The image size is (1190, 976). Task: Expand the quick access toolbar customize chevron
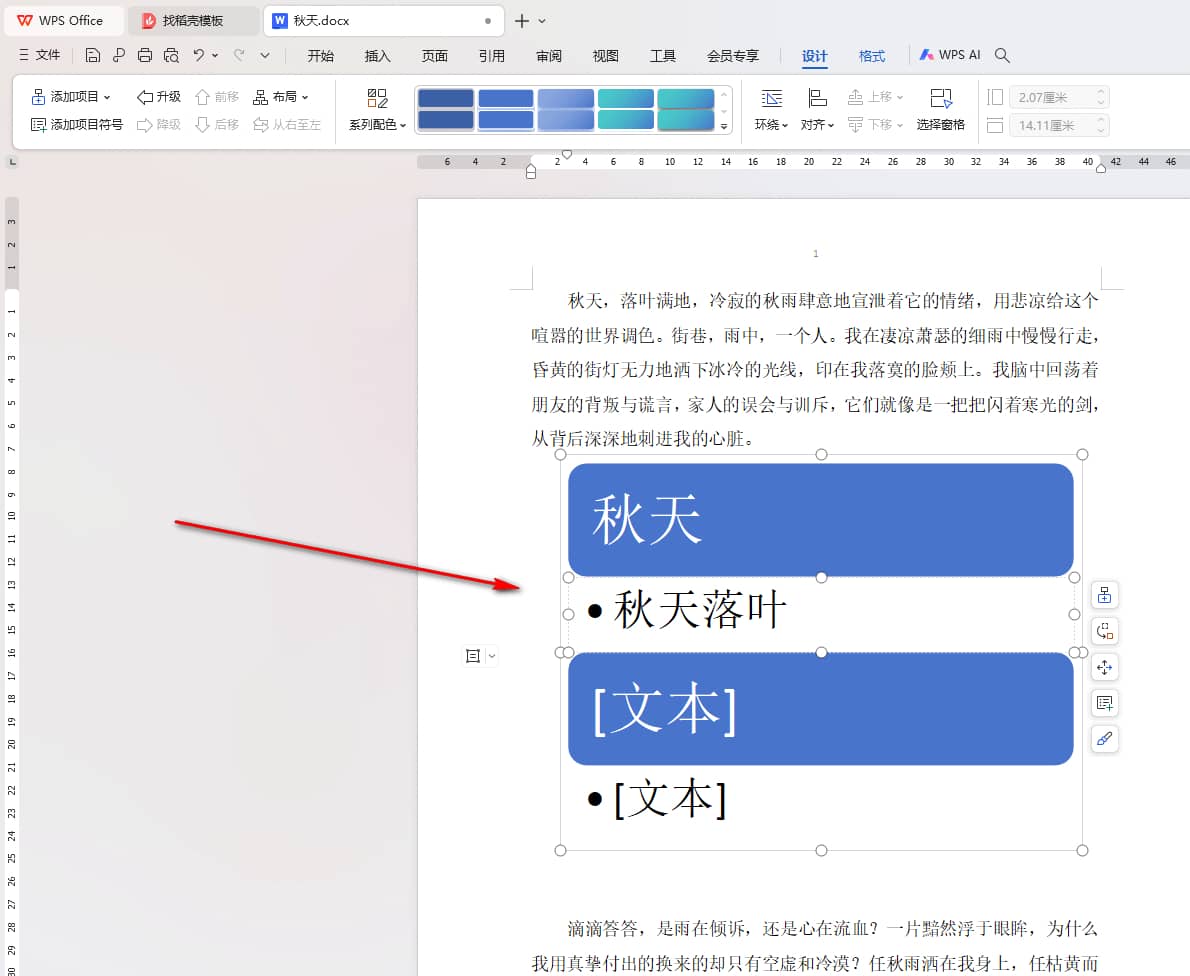[x=265, y=55]
